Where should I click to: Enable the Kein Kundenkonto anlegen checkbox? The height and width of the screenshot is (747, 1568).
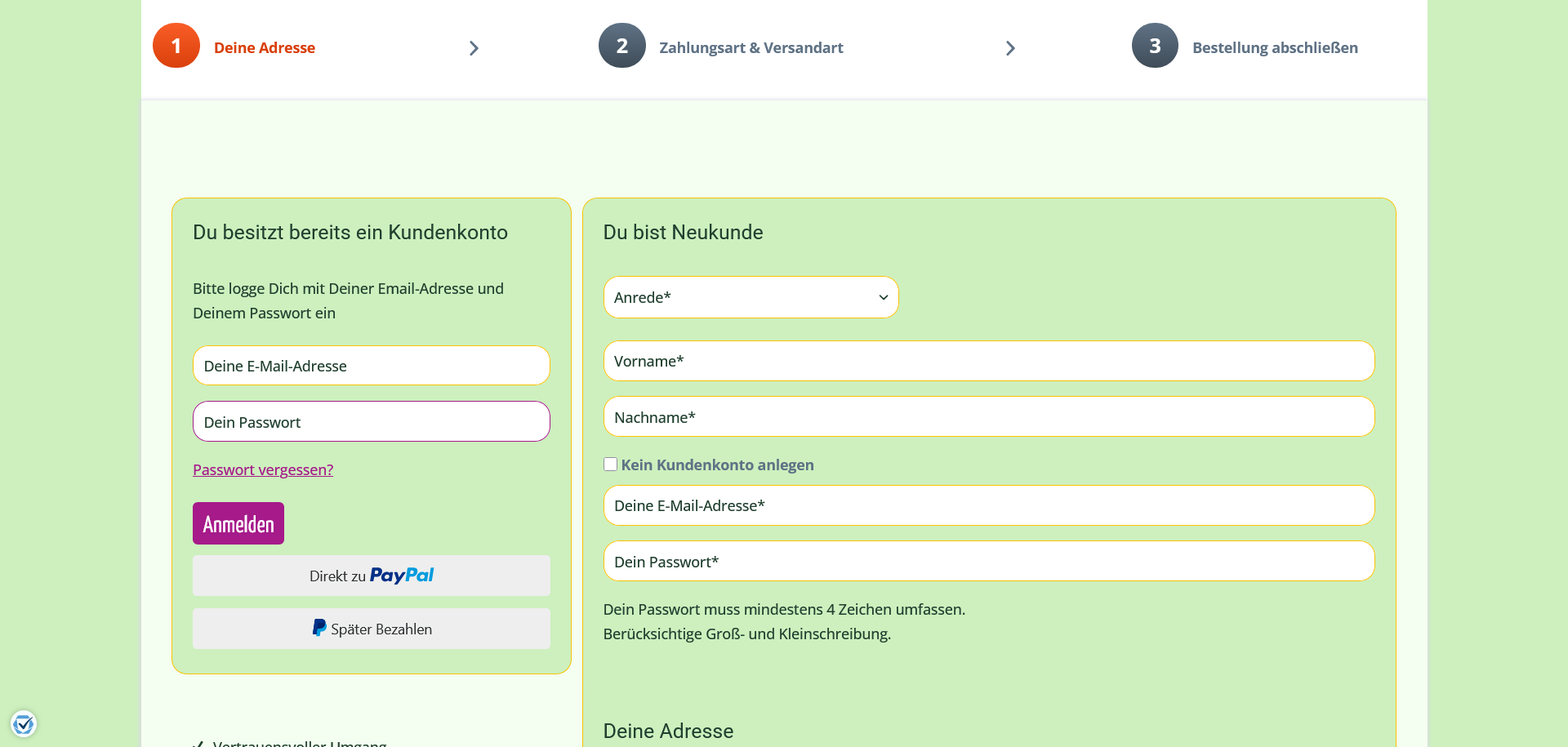point(610,464)
